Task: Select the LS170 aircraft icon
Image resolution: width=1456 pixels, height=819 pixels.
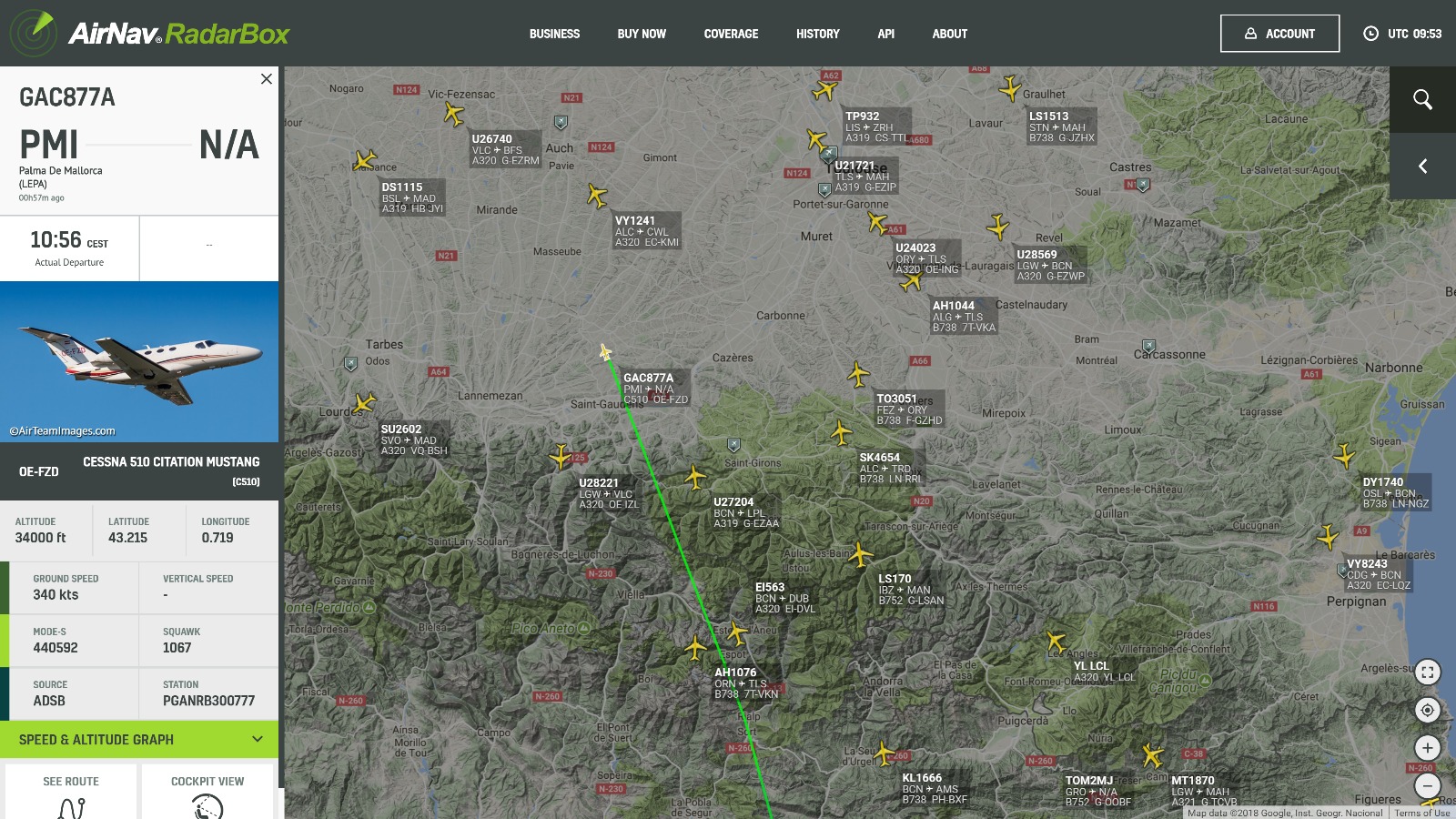Action: tap(860, 553)
